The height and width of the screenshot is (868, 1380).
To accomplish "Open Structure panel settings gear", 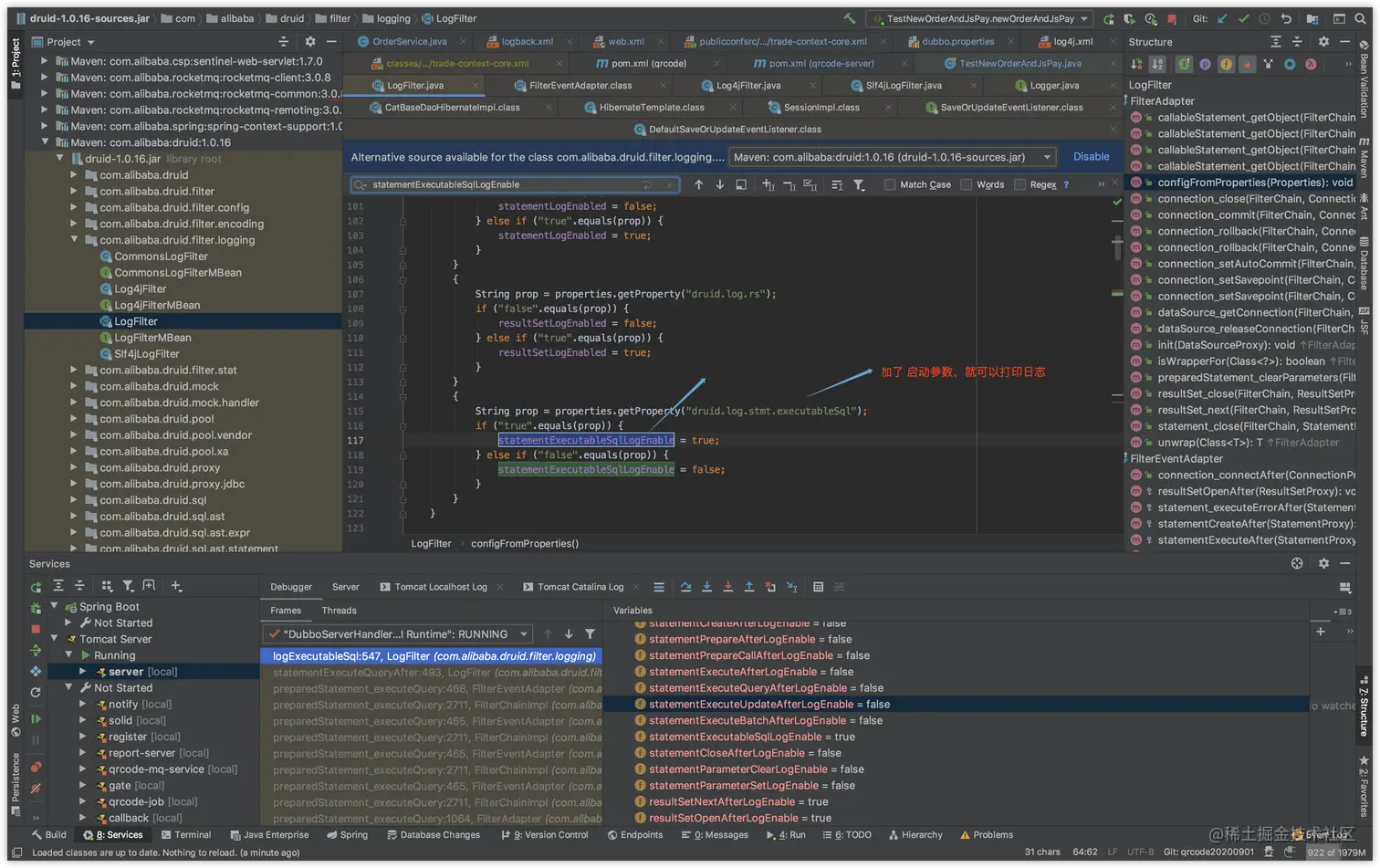I will pyautogui.click(x=1323, y=42).
